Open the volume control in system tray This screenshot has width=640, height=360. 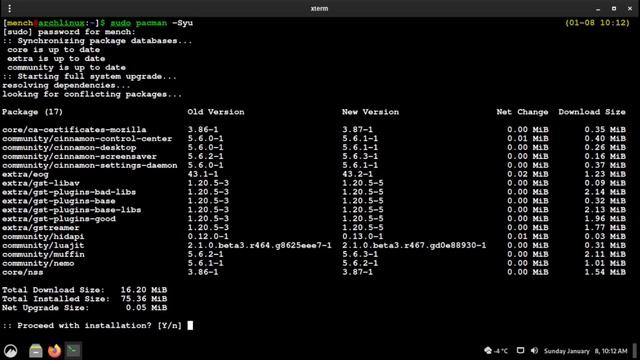534,351
